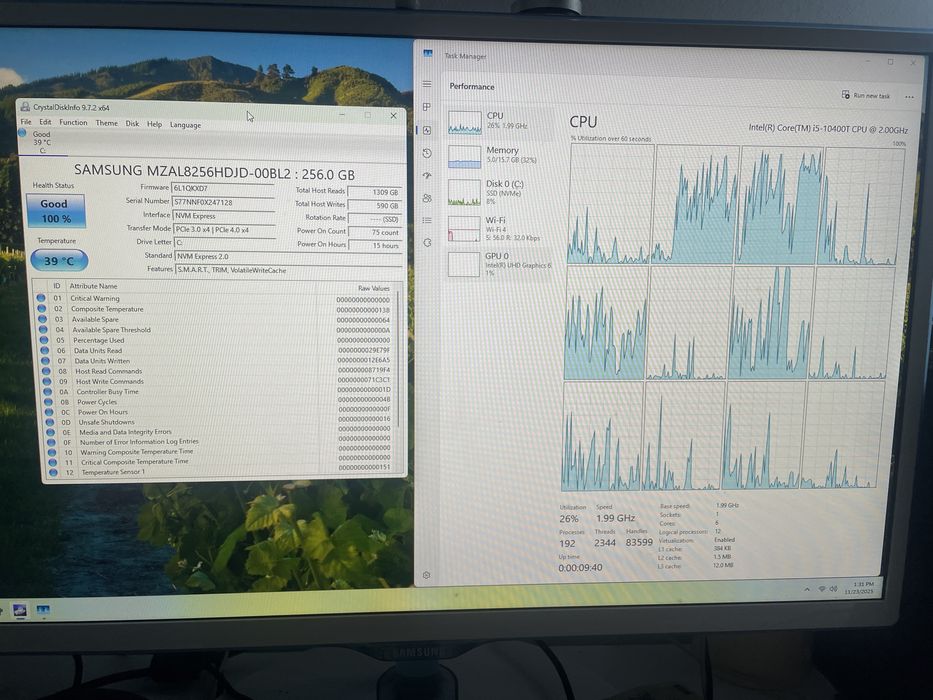Click the CrystalDiskInfo title bar app icon
This screenshot has width=933, height=700.
pyautogui.click(x=25, y=107)
